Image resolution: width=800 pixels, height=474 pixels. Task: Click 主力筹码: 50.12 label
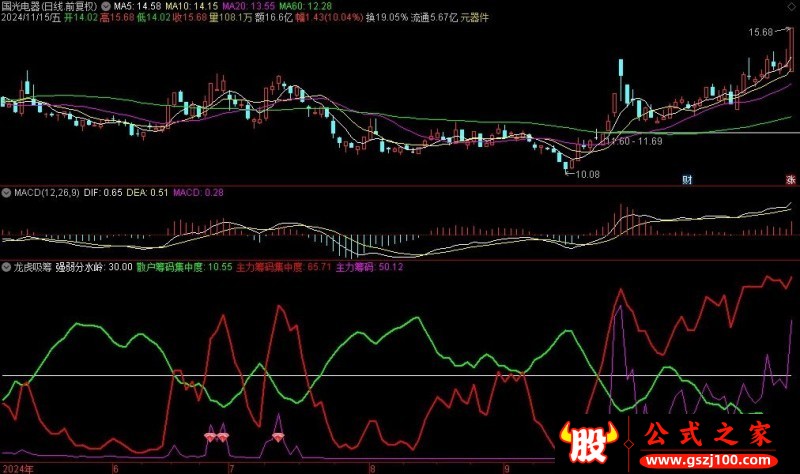point(369,267)
